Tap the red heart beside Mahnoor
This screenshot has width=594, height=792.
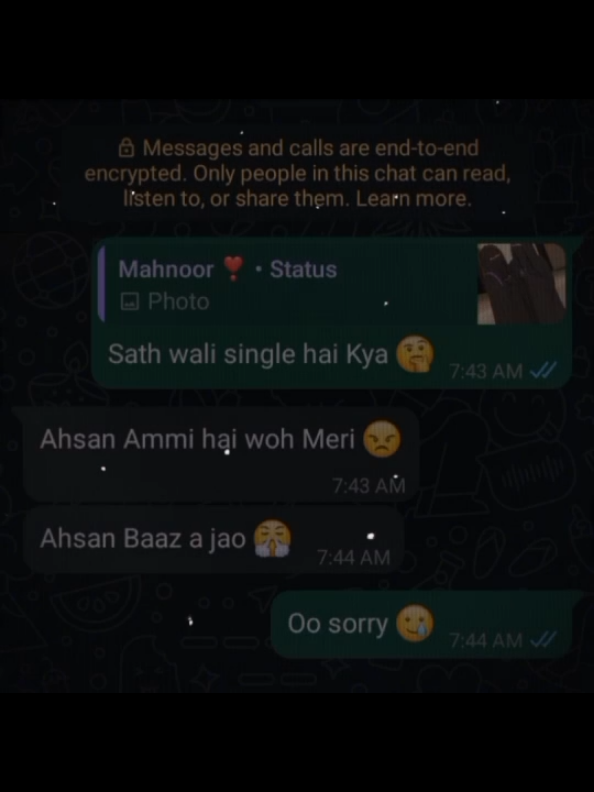tap(234, 268)
